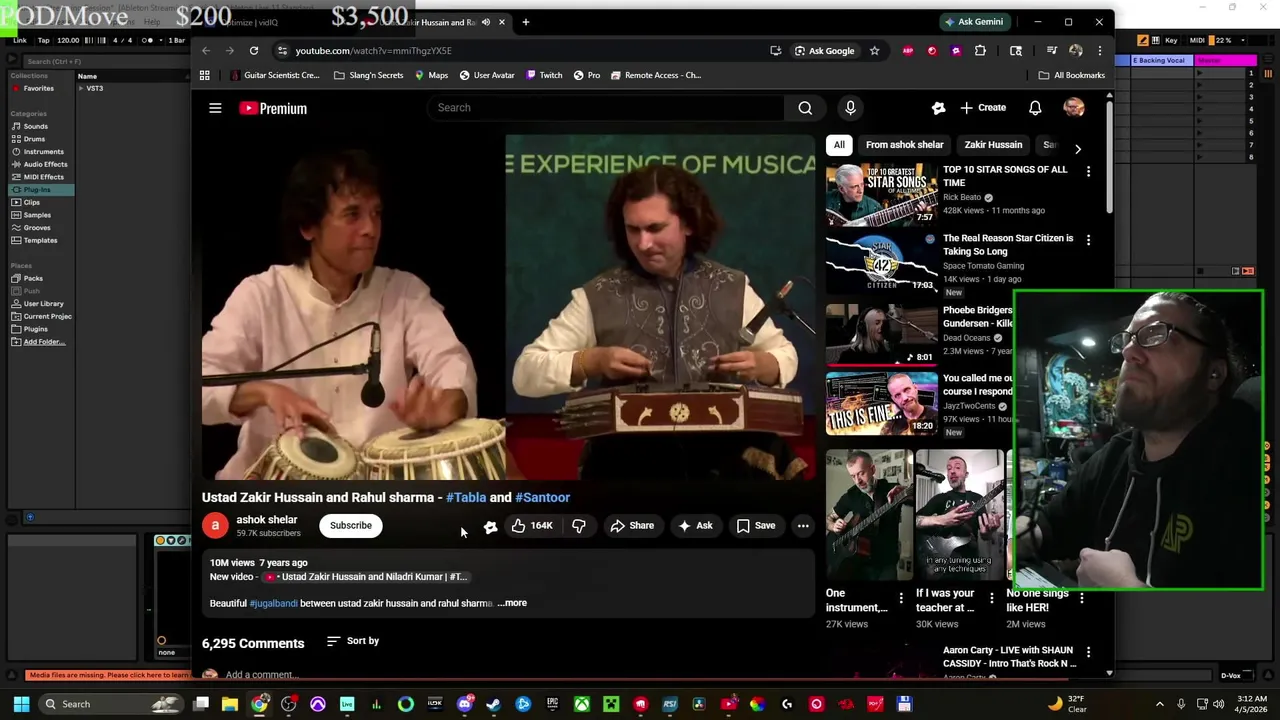Screen dimensions: 1280x720
Task: Open Discord from the taskbar
Action: [x=464, y=704]
